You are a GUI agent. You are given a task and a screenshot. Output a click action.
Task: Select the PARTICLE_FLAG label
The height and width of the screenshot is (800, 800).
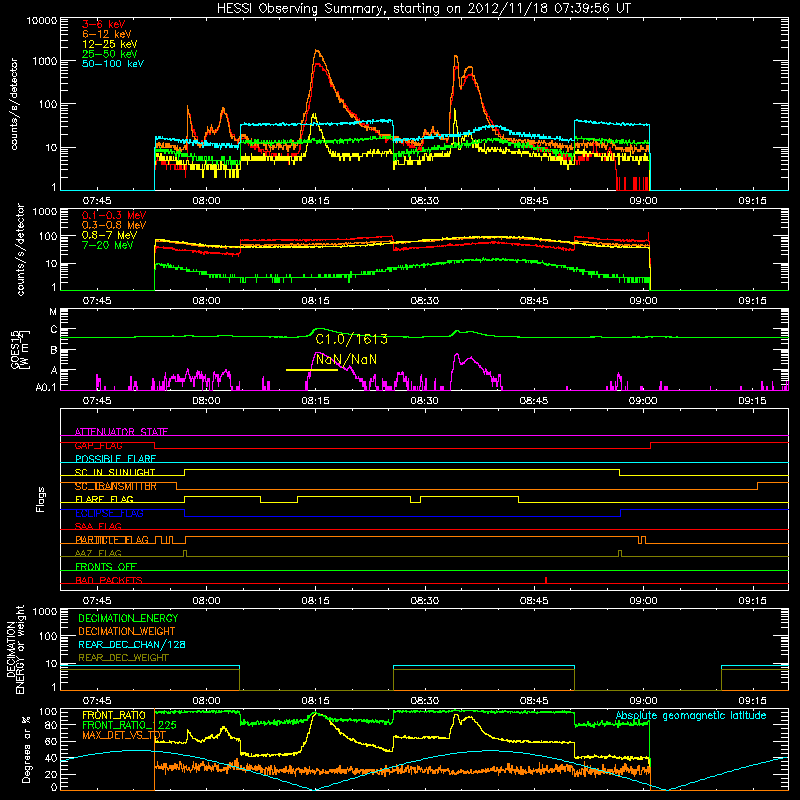click(112, 540)
